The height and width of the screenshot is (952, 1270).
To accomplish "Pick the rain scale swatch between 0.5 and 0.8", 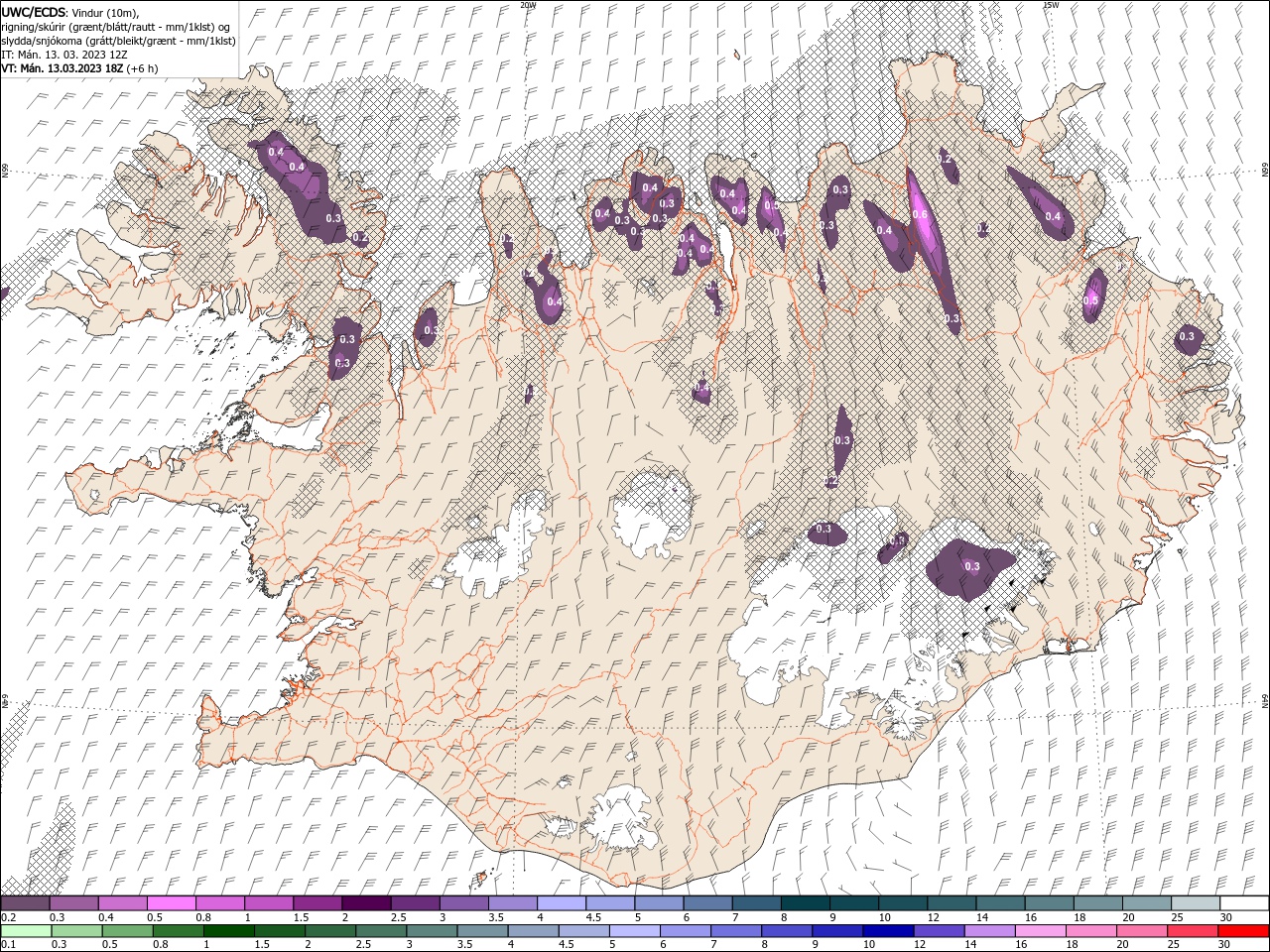I will click(128, 931).
